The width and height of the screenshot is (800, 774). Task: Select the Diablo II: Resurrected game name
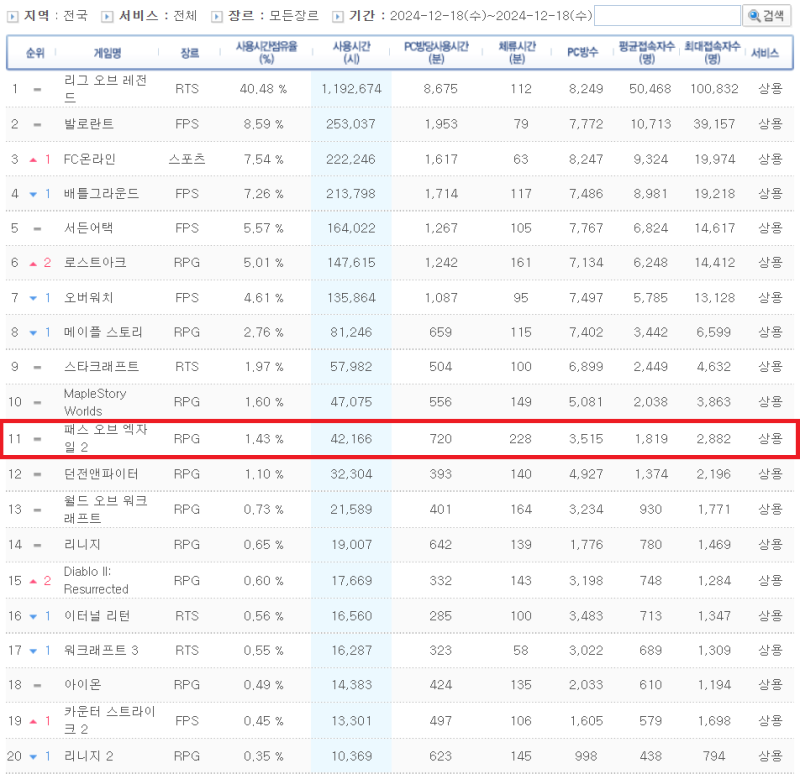96,580
